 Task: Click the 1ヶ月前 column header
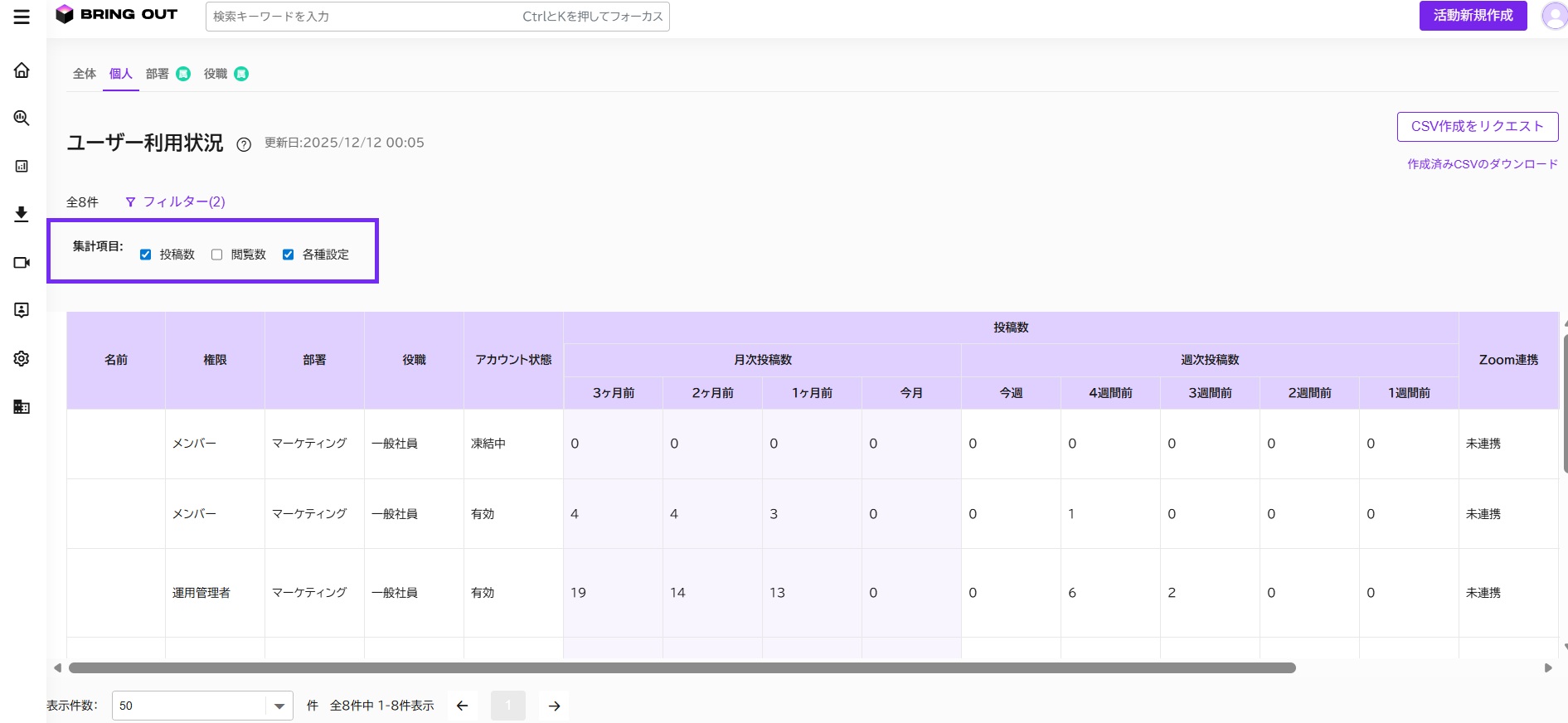coord(813,393)
